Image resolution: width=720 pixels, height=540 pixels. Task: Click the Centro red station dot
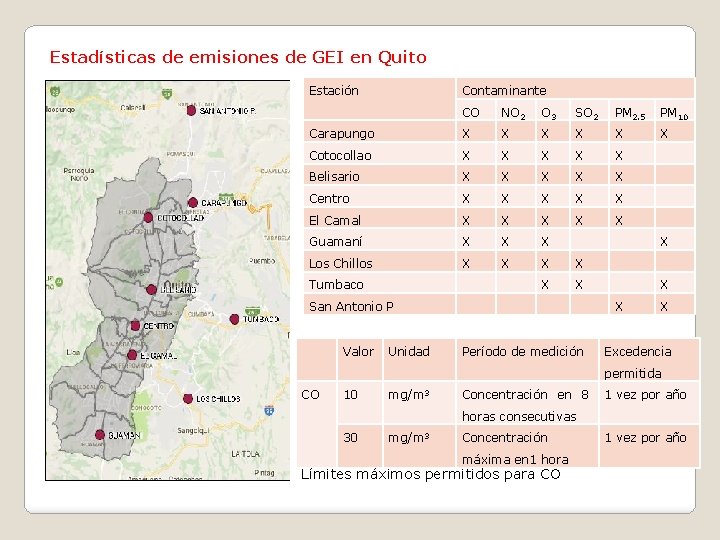tap(135, 326)
